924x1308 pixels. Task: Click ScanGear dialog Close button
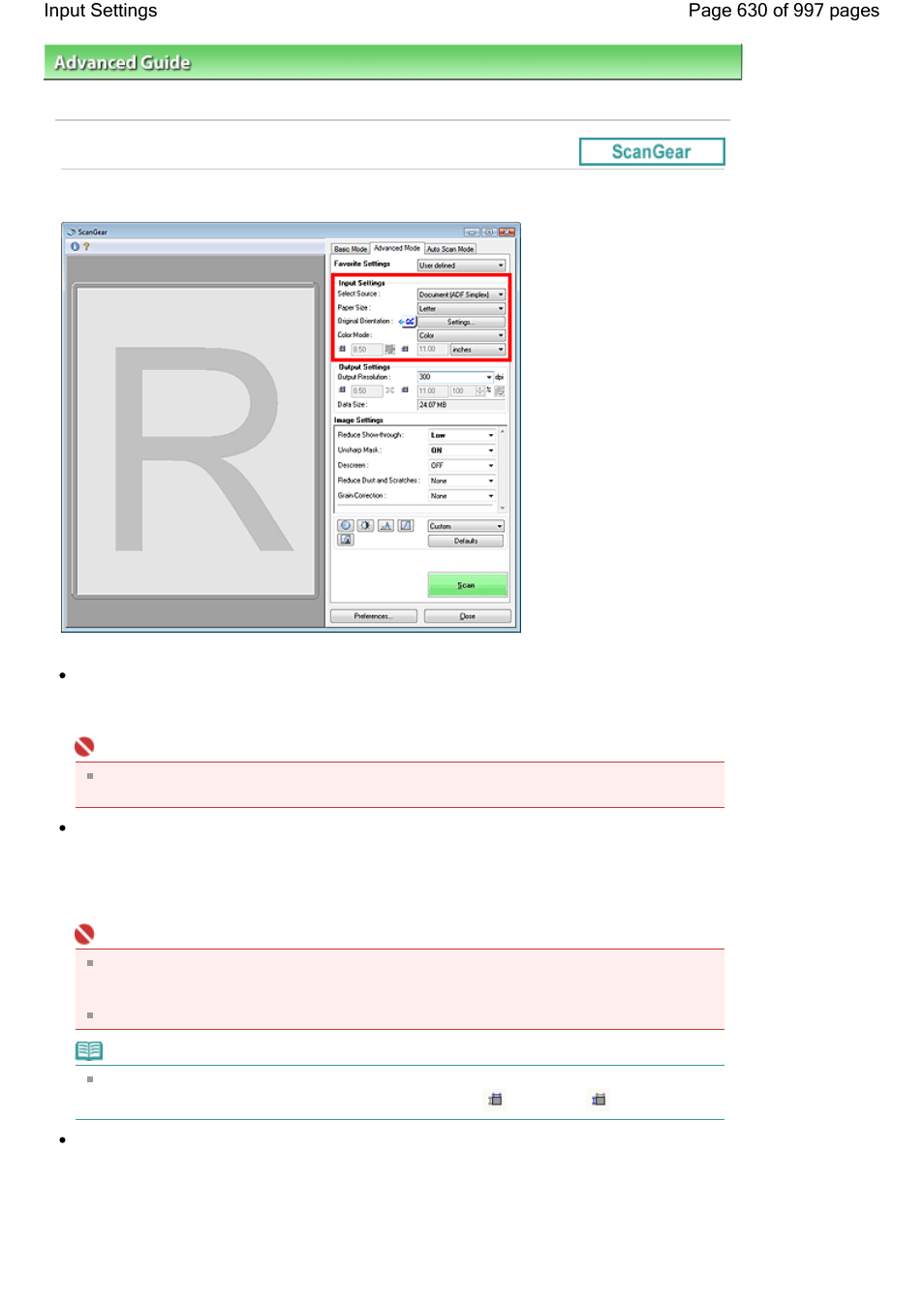pos(468,616)
